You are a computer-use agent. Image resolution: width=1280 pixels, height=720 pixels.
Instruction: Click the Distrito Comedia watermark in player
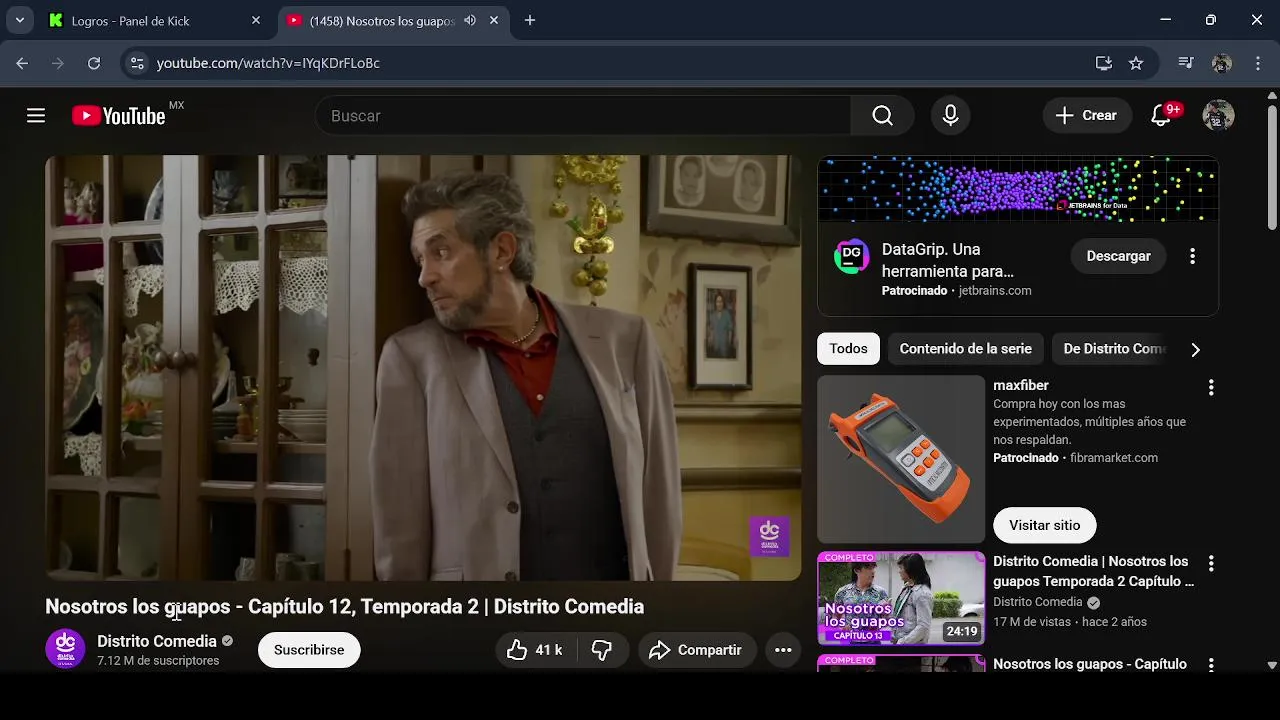point(770,536)
